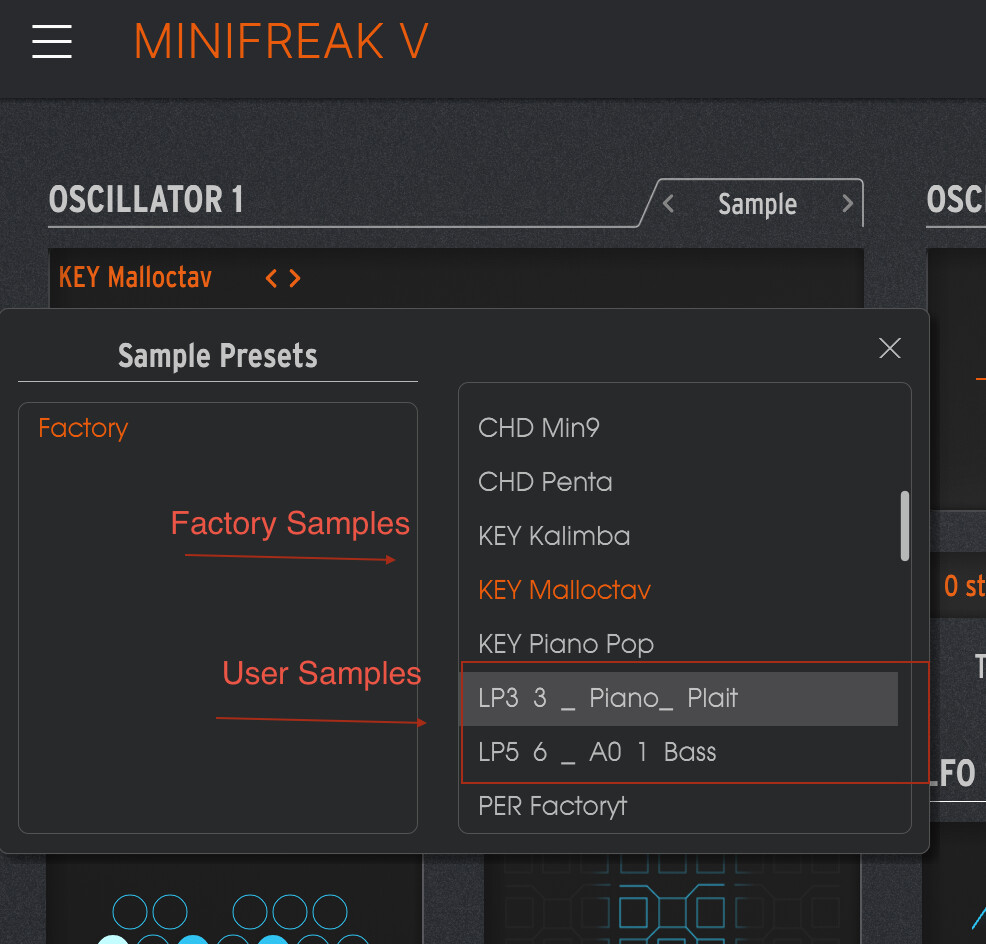Viewport: 986px width, 944px height.
Task: Pick the KEY Piano Pop sample
Action: coord(566,644)
